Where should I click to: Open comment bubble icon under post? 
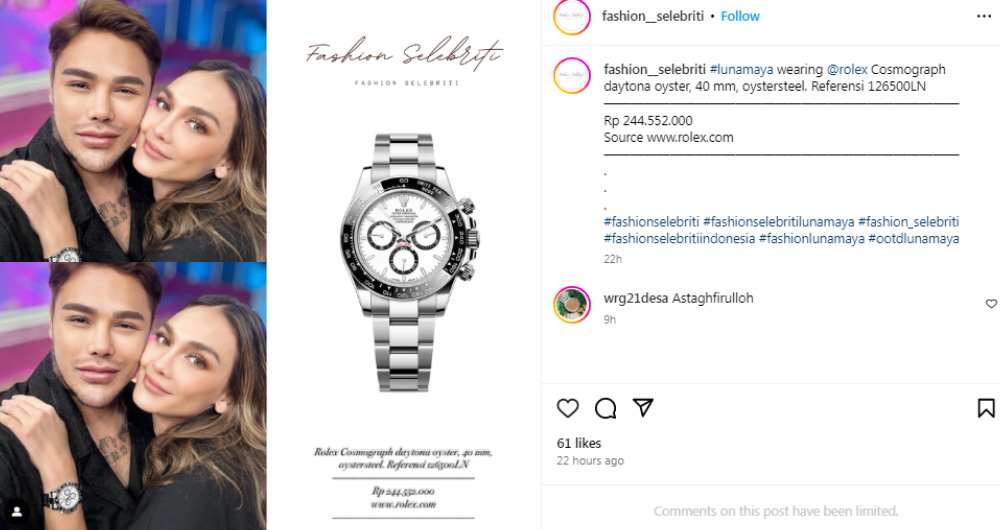[x=605, y=408]
